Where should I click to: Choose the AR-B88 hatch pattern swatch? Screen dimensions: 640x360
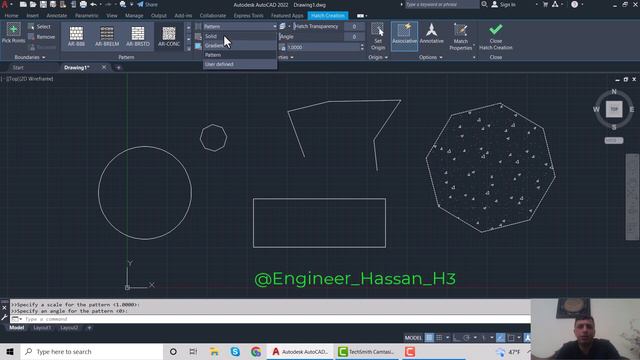point(76,36)
